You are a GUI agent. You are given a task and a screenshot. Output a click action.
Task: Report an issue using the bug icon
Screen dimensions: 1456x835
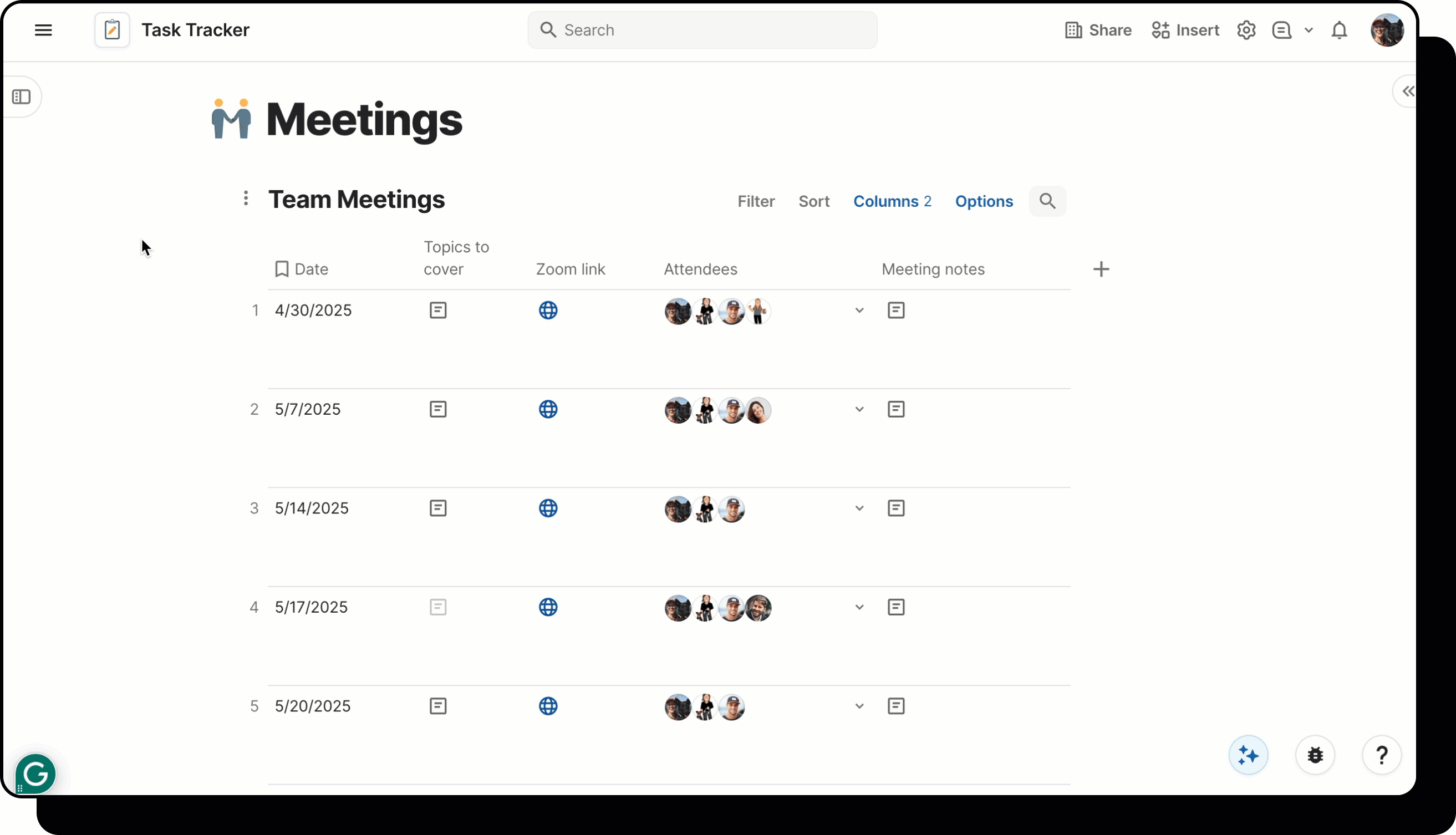(1315, 755)
